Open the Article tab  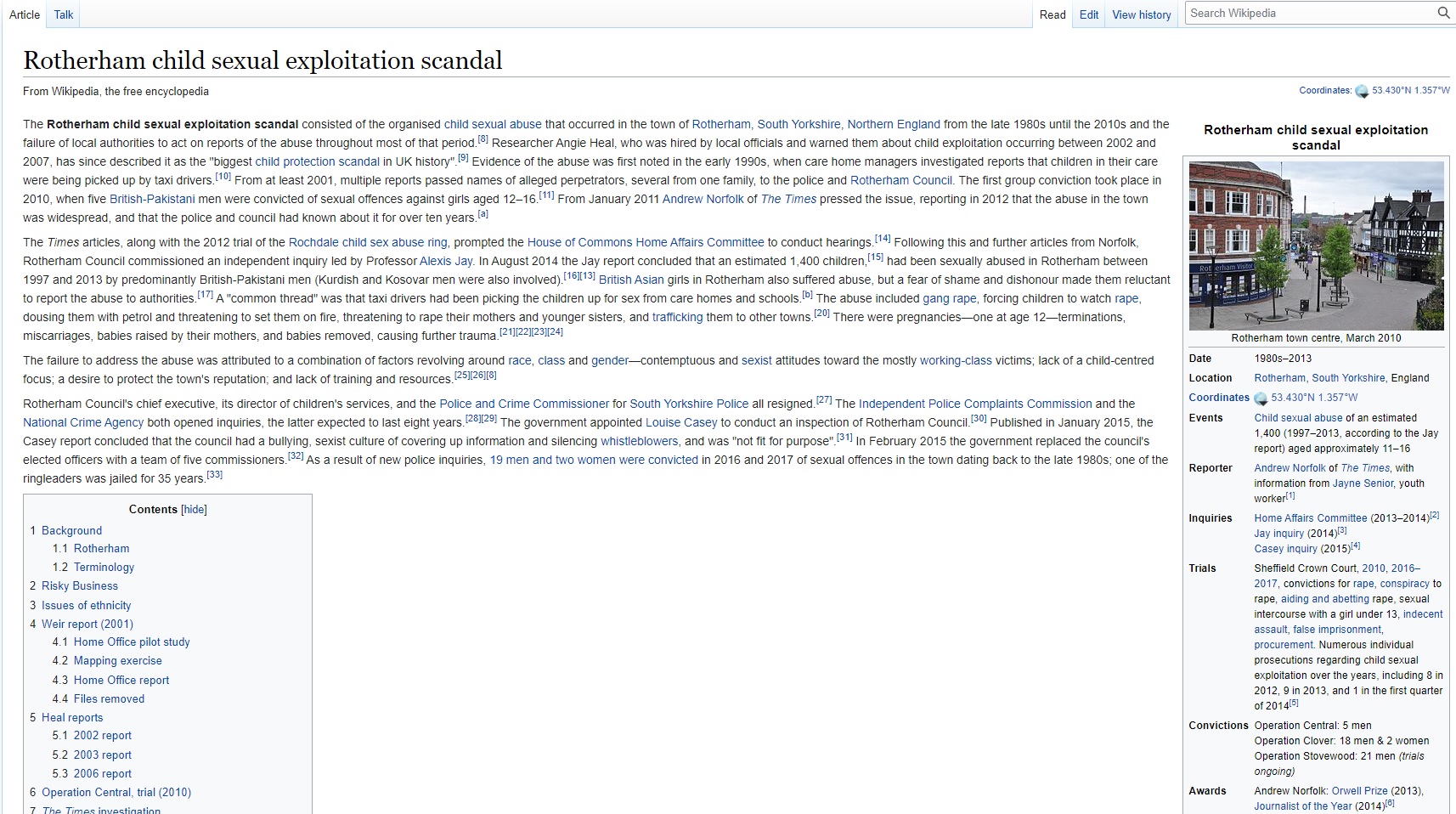[x=25, y=14]
